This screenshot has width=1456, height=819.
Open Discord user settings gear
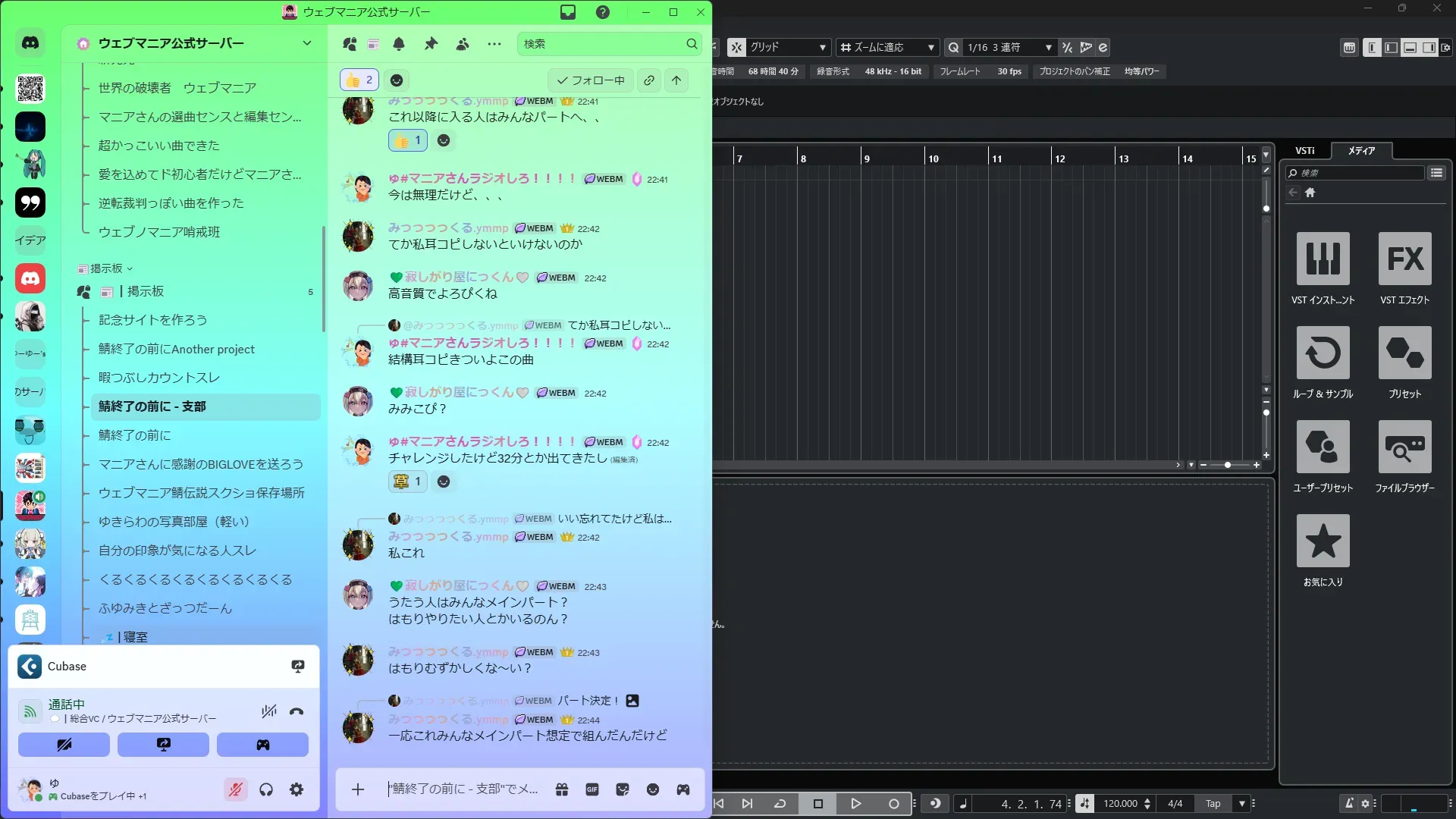pos(297,789)
